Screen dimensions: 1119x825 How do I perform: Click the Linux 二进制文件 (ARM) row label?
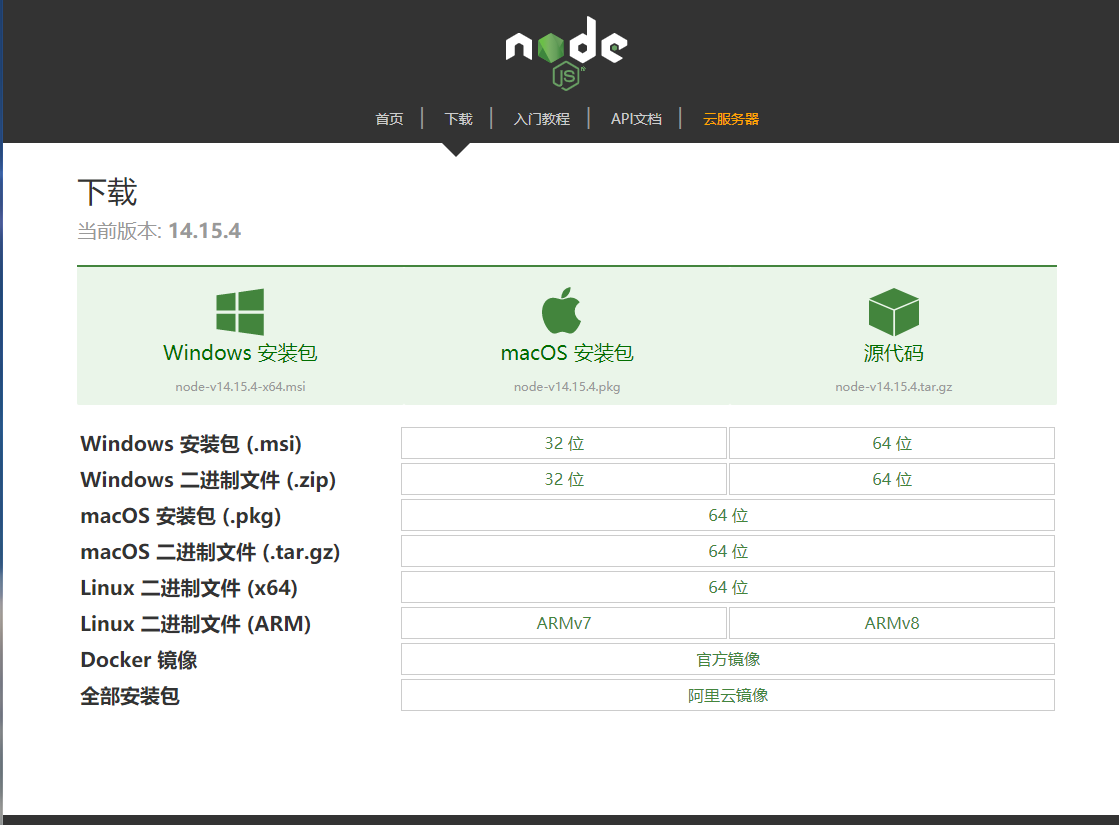click(196, 624)
